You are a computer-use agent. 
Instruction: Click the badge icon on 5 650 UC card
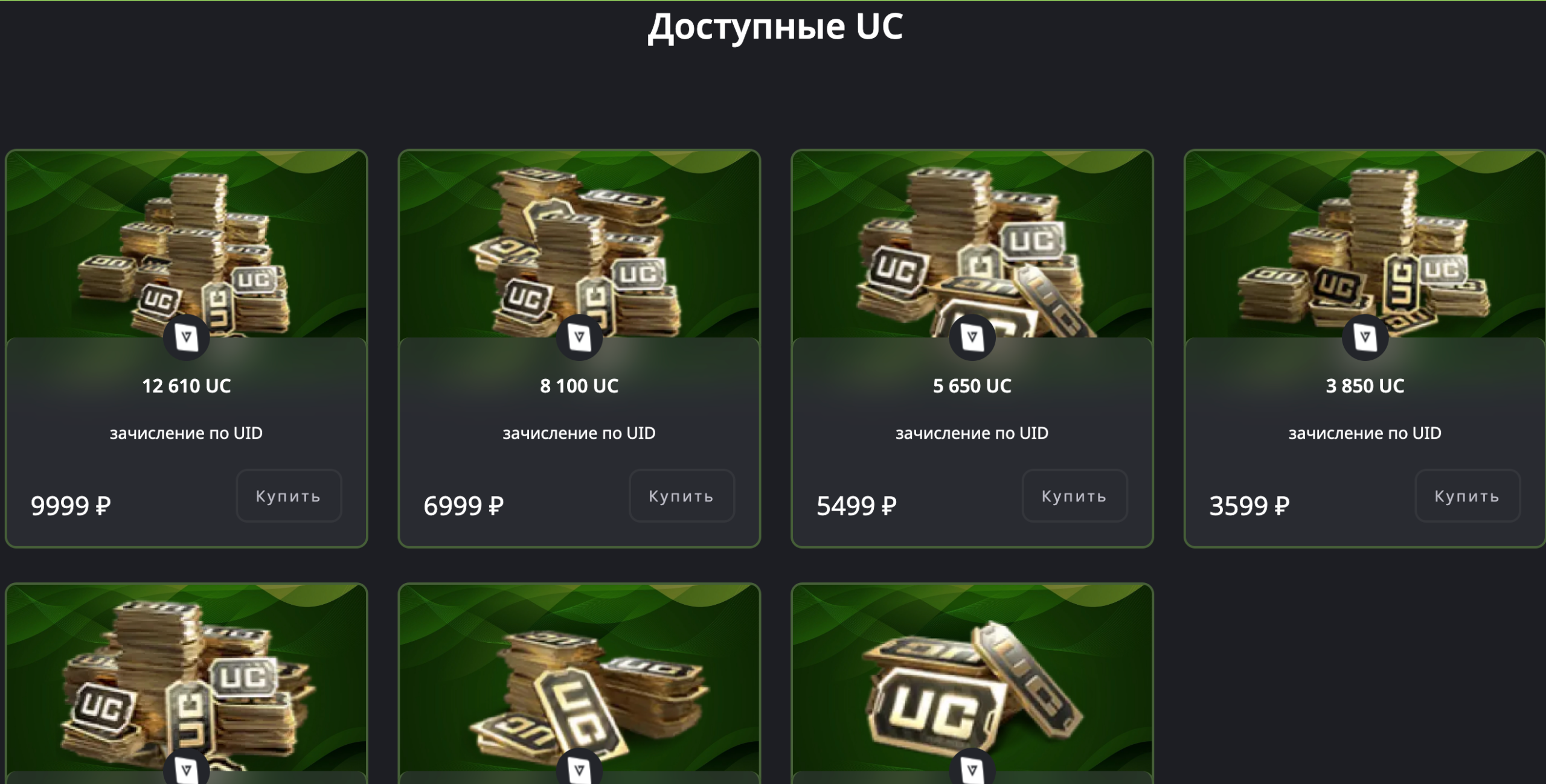972,337
